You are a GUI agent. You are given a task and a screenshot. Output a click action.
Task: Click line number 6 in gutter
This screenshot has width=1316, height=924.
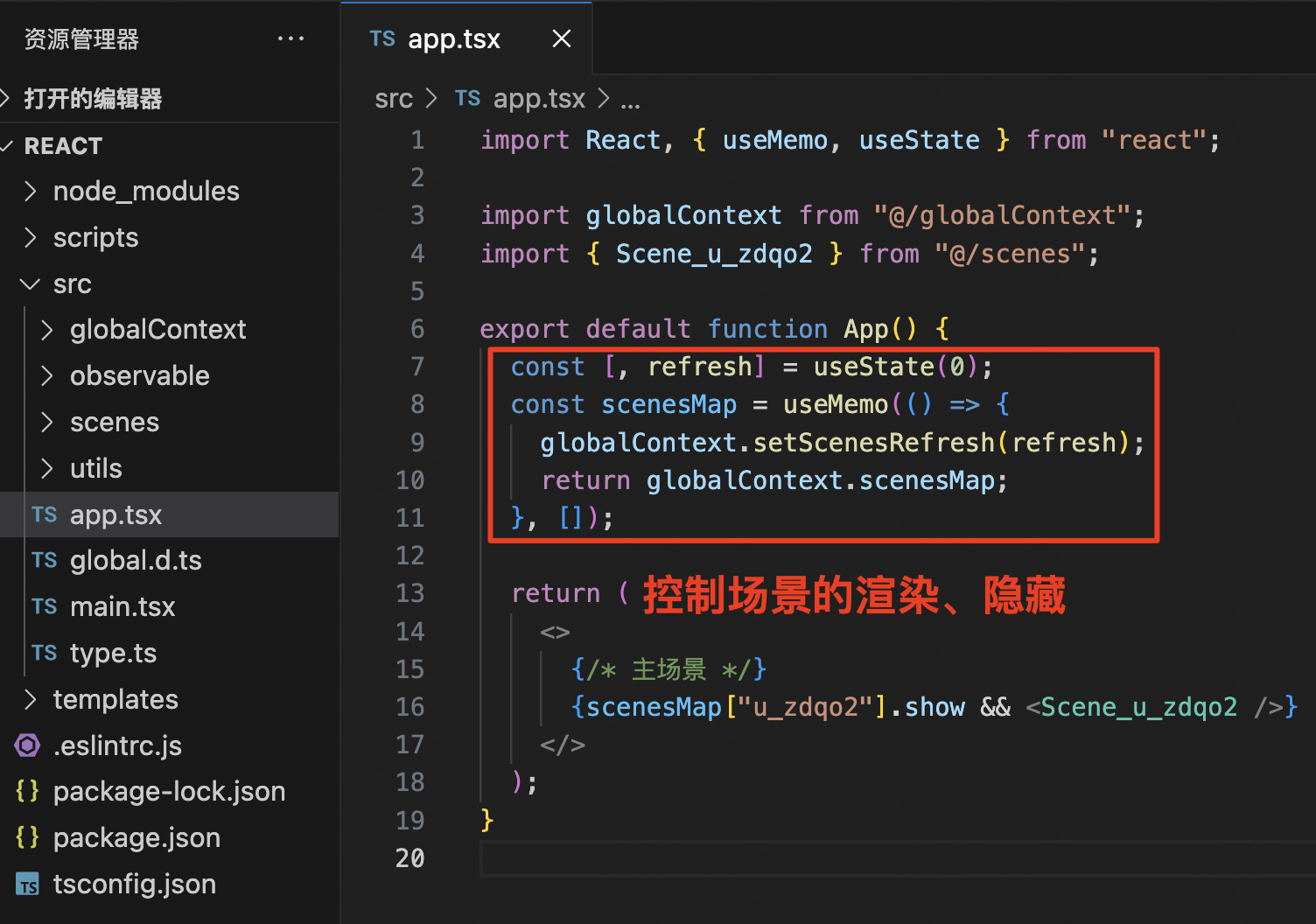tap(418, 329)
